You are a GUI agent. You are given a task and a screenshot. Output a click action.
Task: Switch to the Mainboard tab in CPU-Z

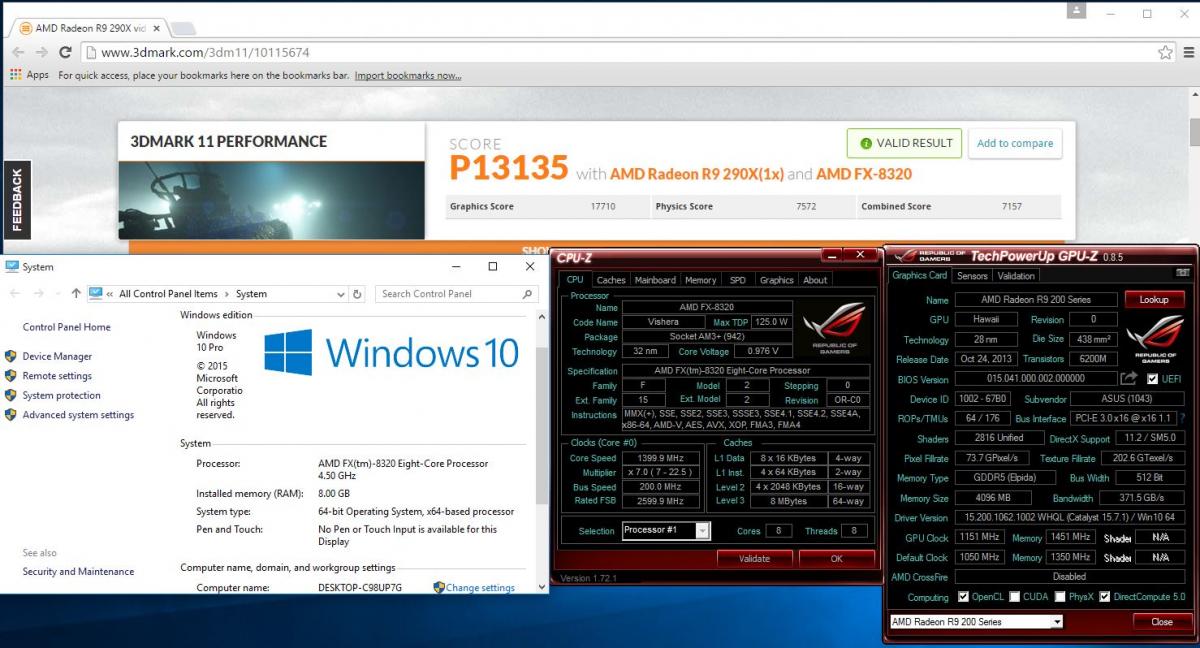coord(656,280)
